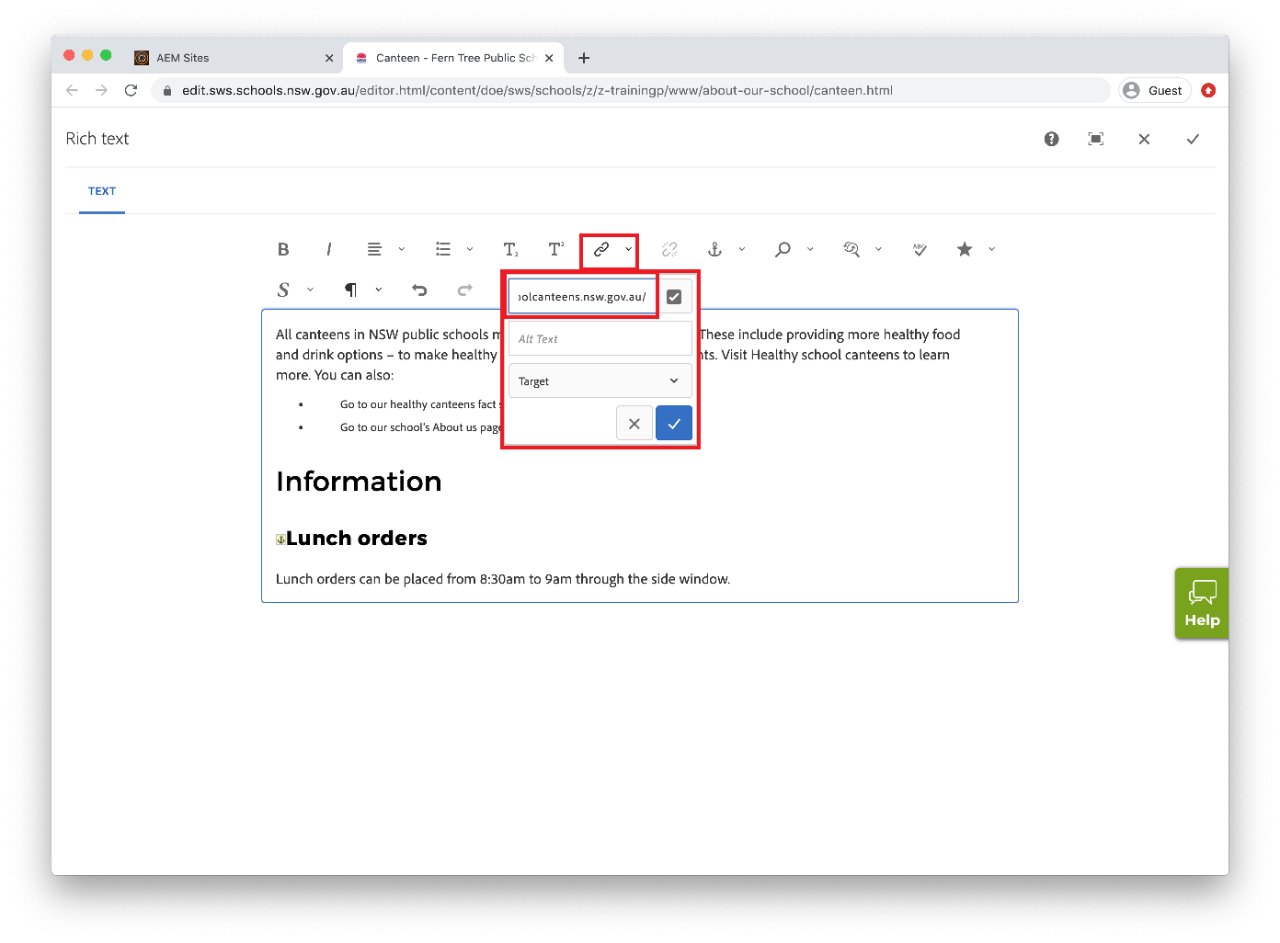
Task: Click the Information heading
Action: [359, 482]
